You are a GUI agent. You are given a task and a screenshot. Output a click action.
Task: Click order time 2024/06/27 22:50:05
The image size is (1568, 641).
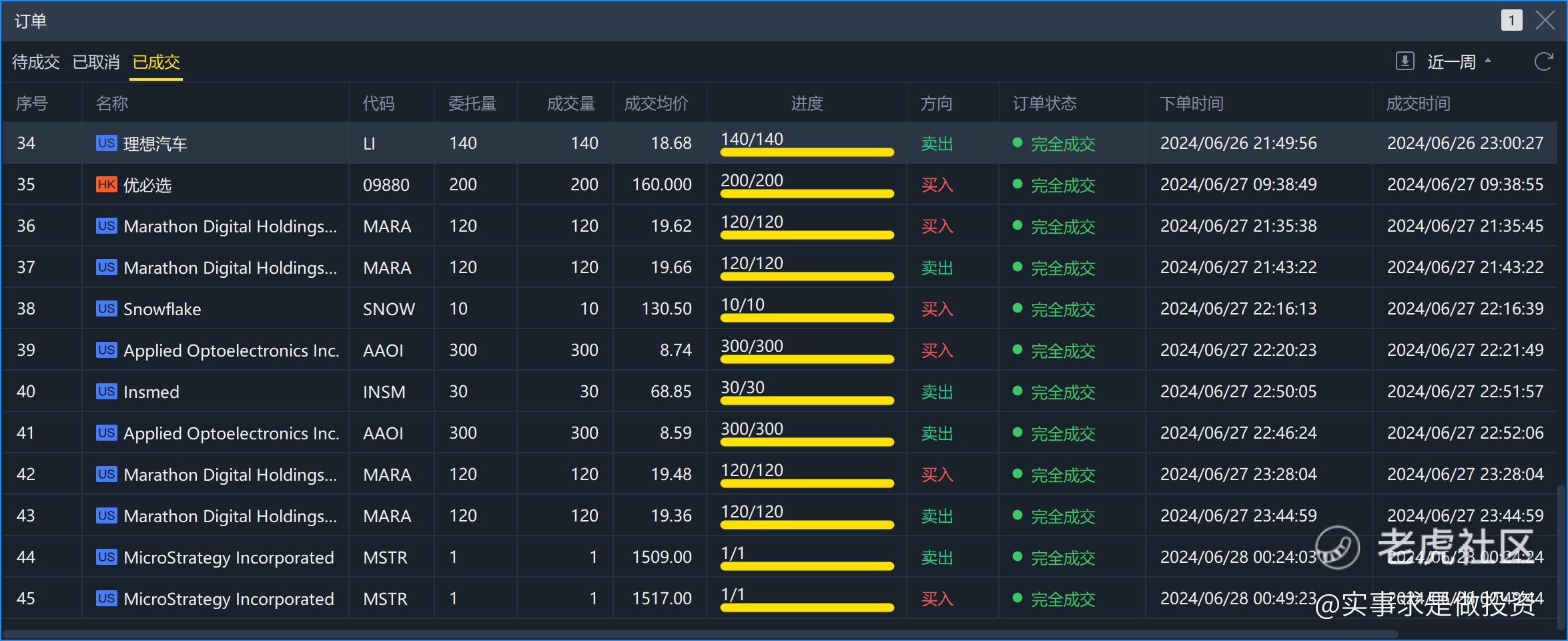coord(1238,391)
